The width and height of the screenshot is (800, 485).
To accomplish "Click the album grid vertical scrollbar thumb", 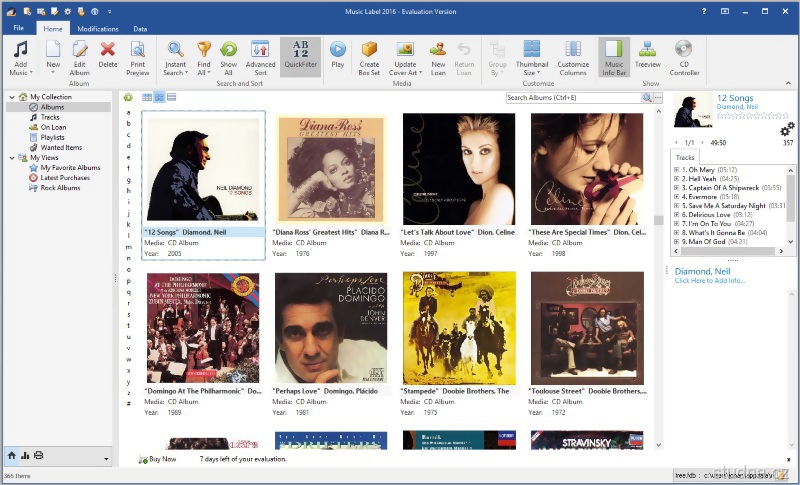I will pos(659,220).
